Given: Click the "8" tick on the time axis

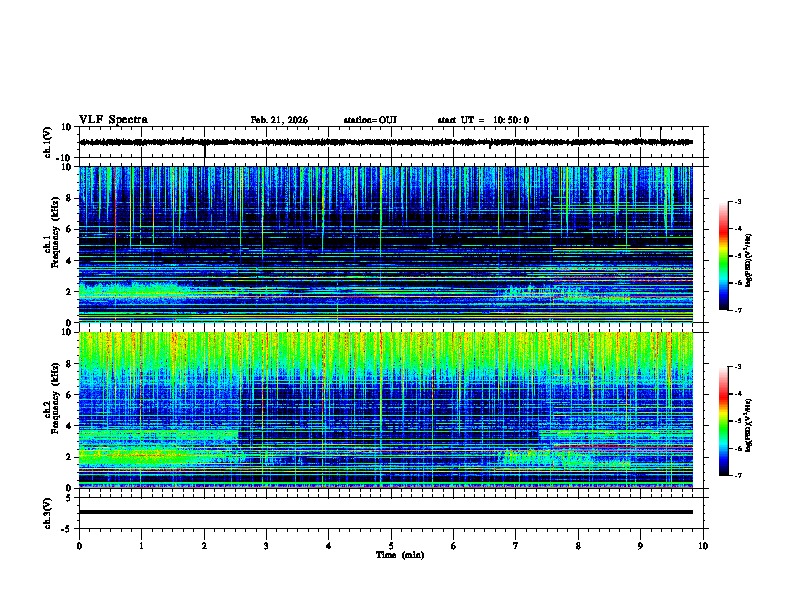Looking at the screenshot, I should coord(578,546).
